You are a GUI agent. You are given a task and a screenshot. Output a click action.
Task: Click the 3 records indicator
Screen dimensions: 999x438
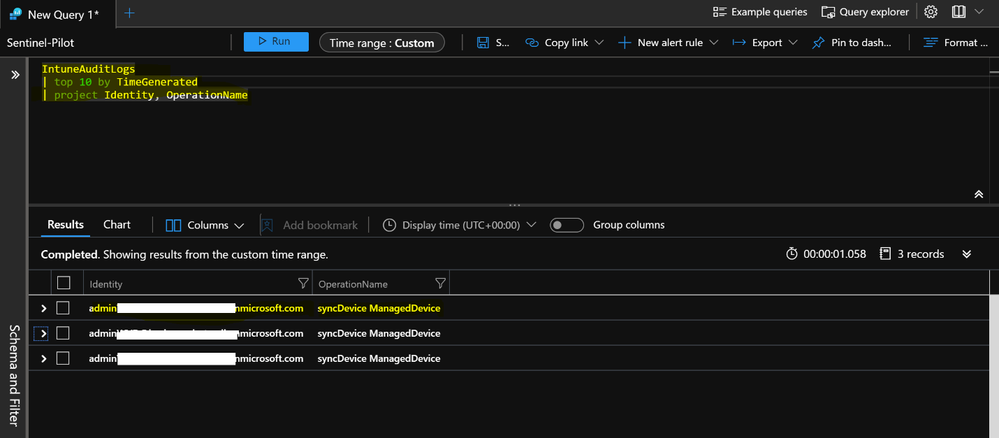click(912, 254)
